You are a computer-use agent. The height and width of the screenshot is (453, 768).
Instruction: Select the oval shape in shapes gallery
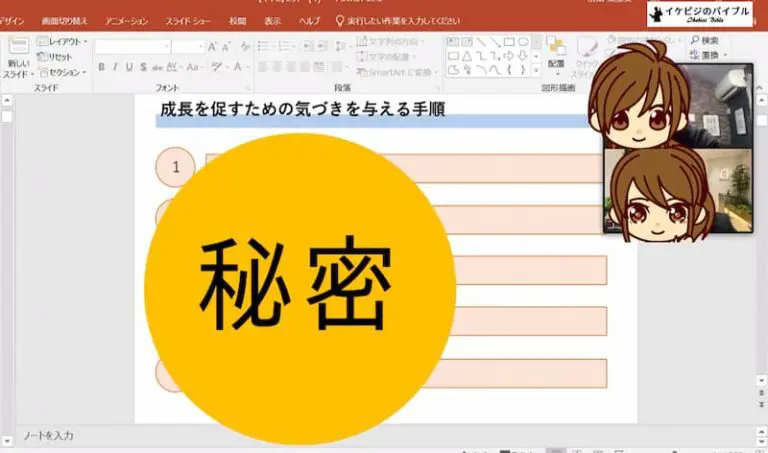523,42
